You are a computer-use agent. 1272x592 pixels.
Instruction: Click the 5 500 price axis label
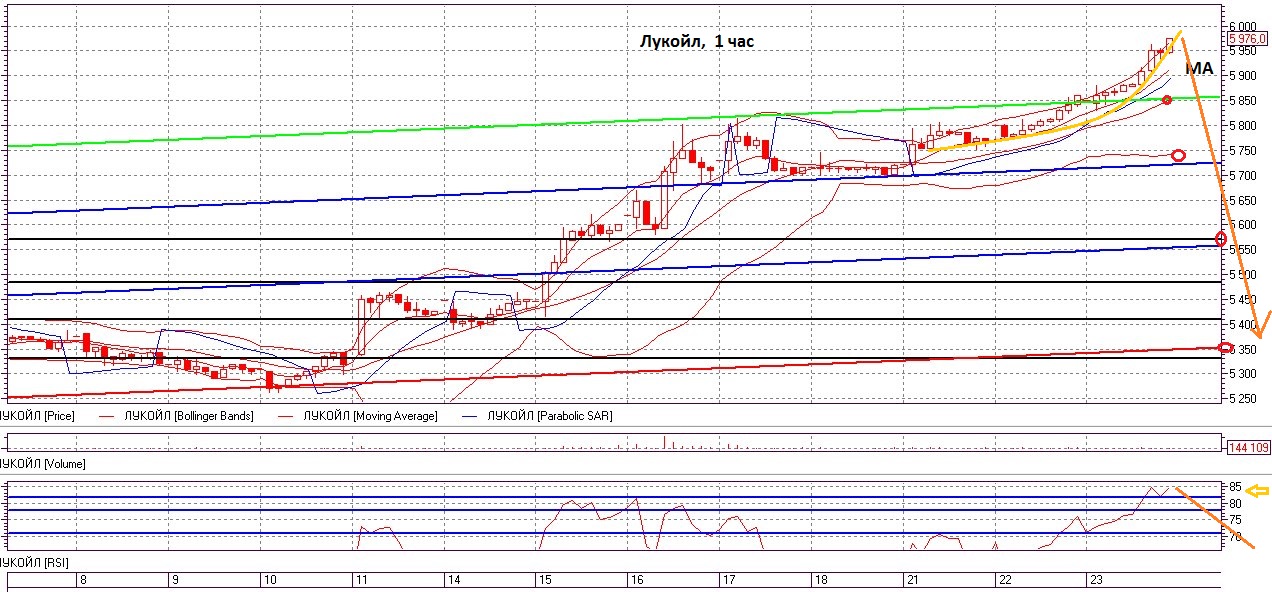coord(1243,275)
